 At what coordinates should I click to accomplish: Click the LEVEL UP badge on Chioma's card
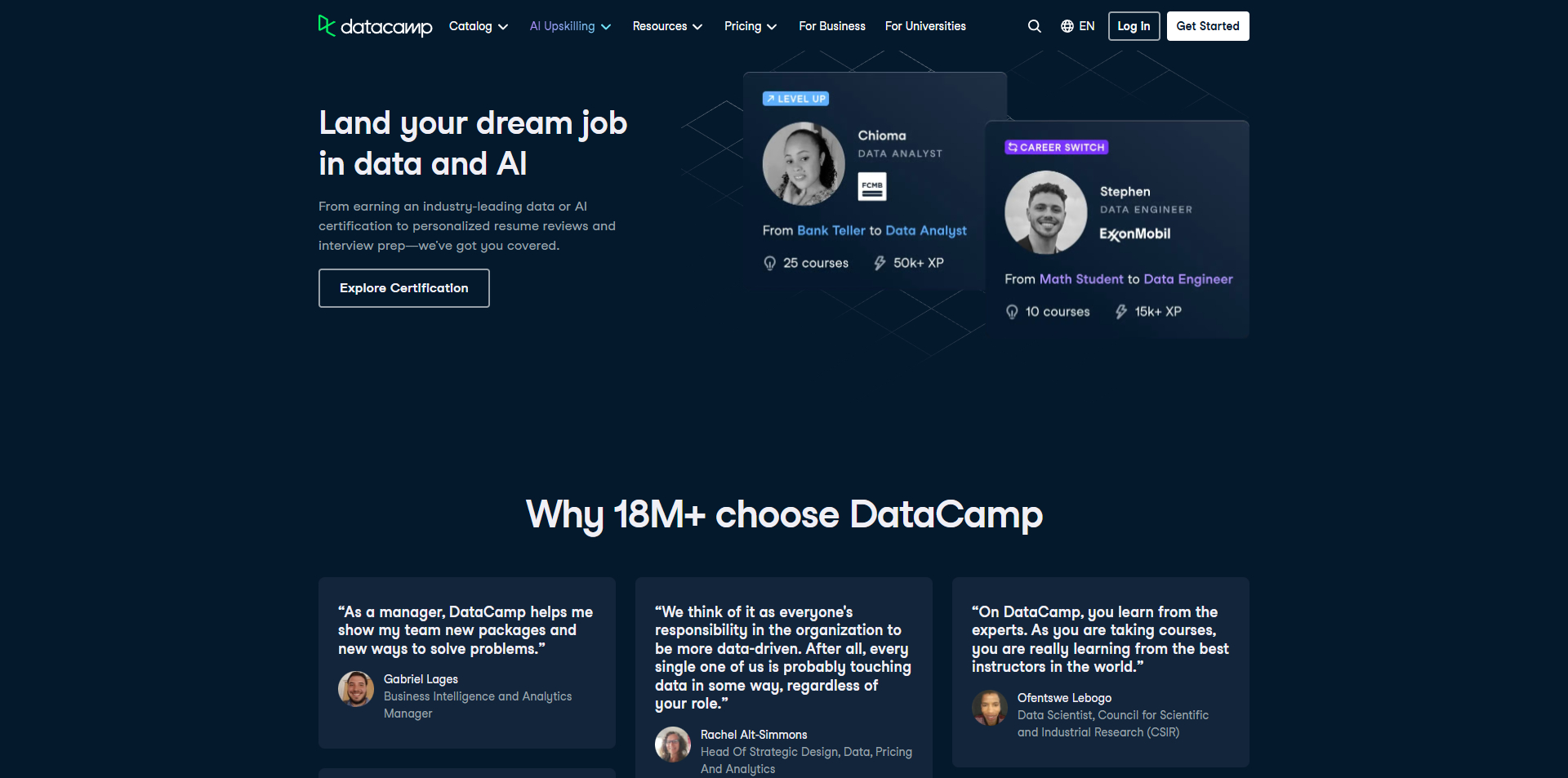click(x=795, y=98)
